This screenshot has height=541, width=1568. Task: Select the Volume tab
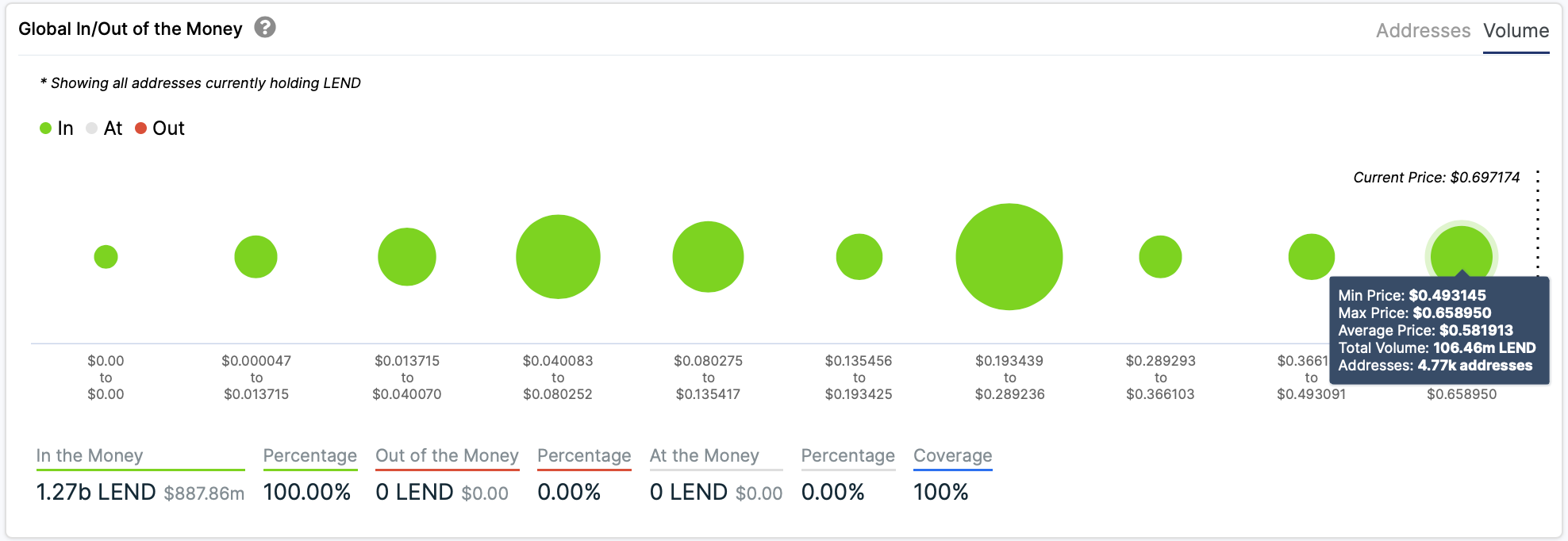[1516, 31]
